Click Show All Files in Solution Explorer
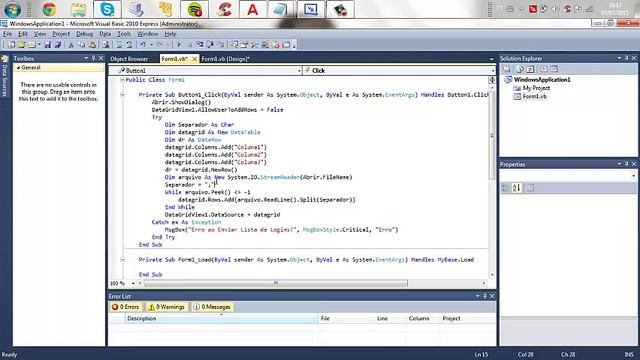Screen dimensions: 640x360 pos(520,69)
